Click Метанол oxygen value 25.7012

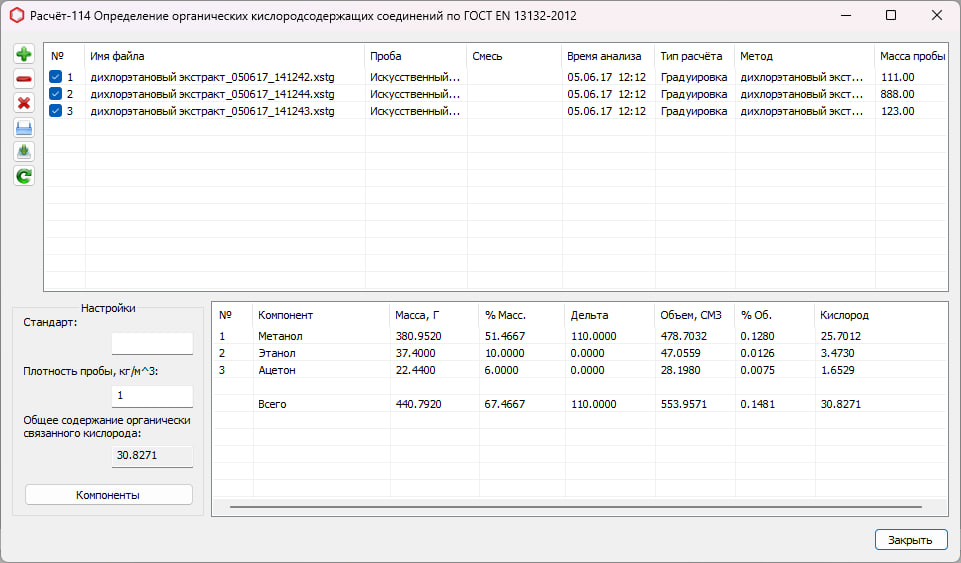click(x=840, y=336)
